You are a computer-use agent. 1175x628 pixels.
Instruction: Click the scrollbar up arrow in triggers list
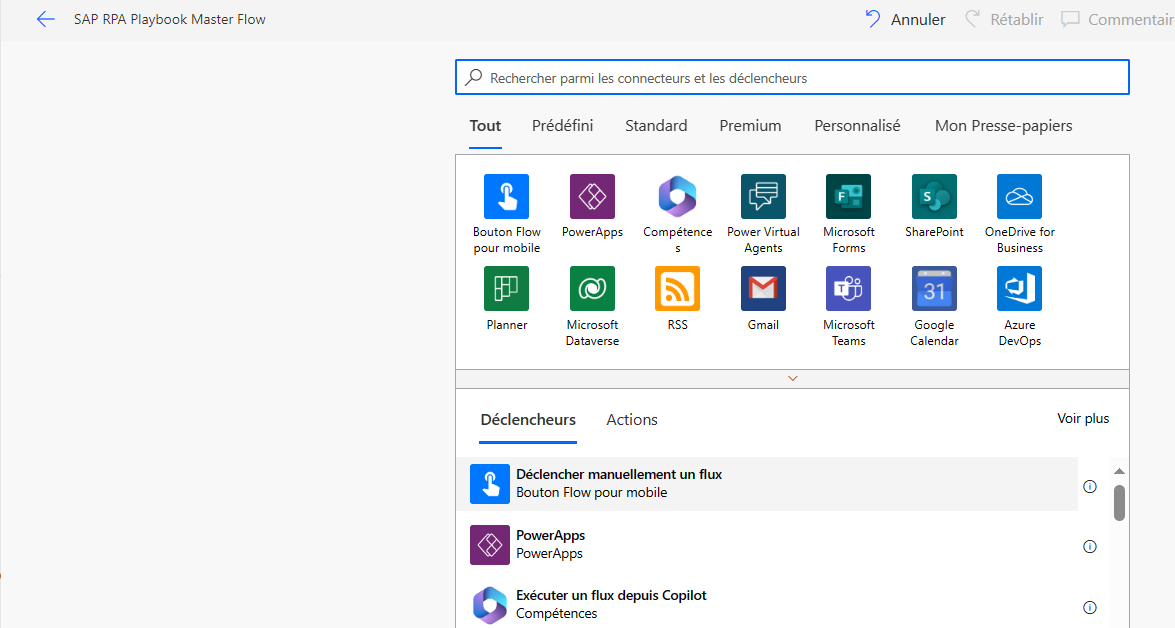[1119, 471]
